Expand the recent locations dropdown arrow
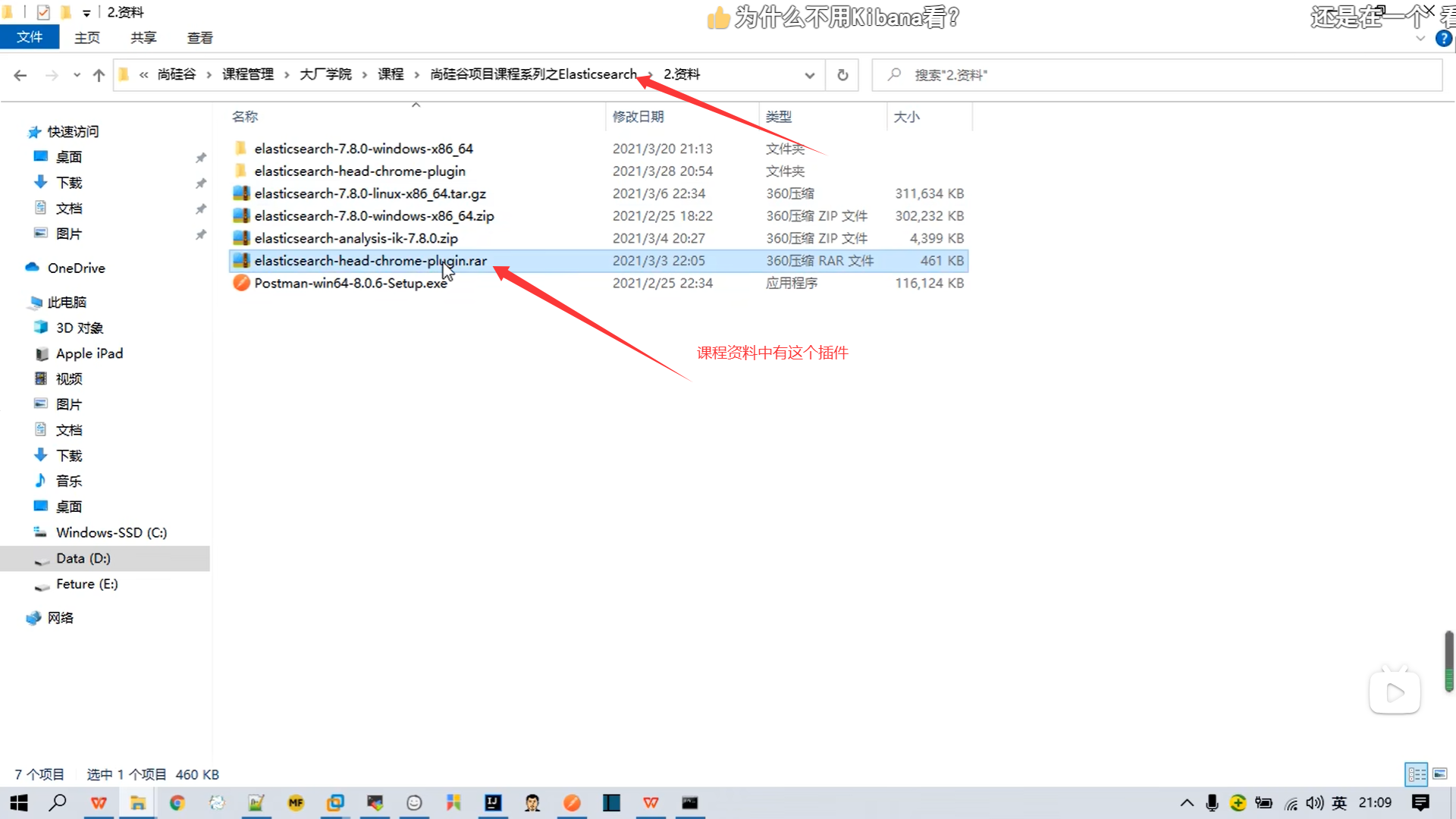 point(77,75)
